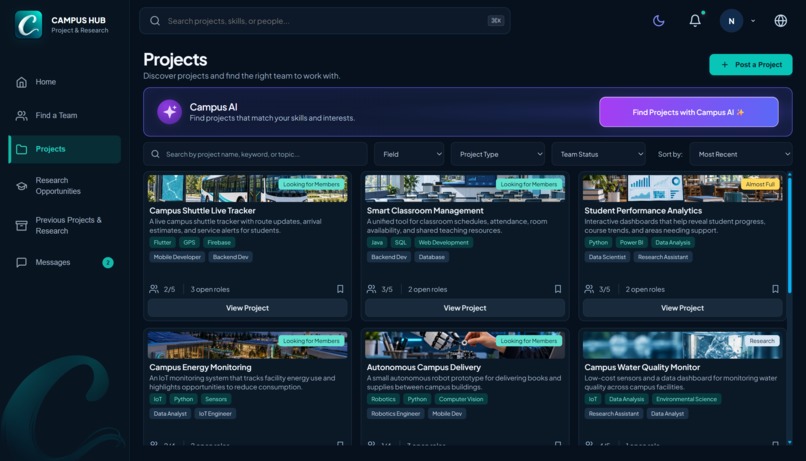This screenshot has height=461, width=806.
Task: Click the Messages chat bubble icon
Action: pyautogui.click(x=22, y=263)
